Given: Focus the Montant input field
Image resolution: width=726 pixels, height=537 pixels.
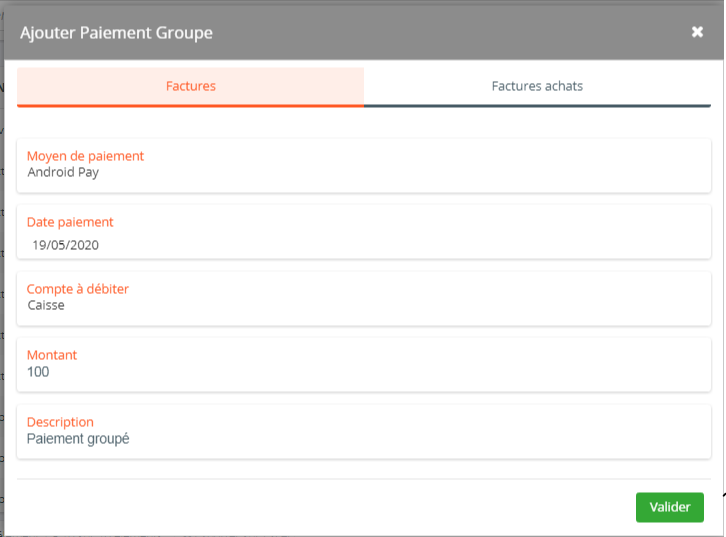Looking at the screenshot, I should (363, 365).
